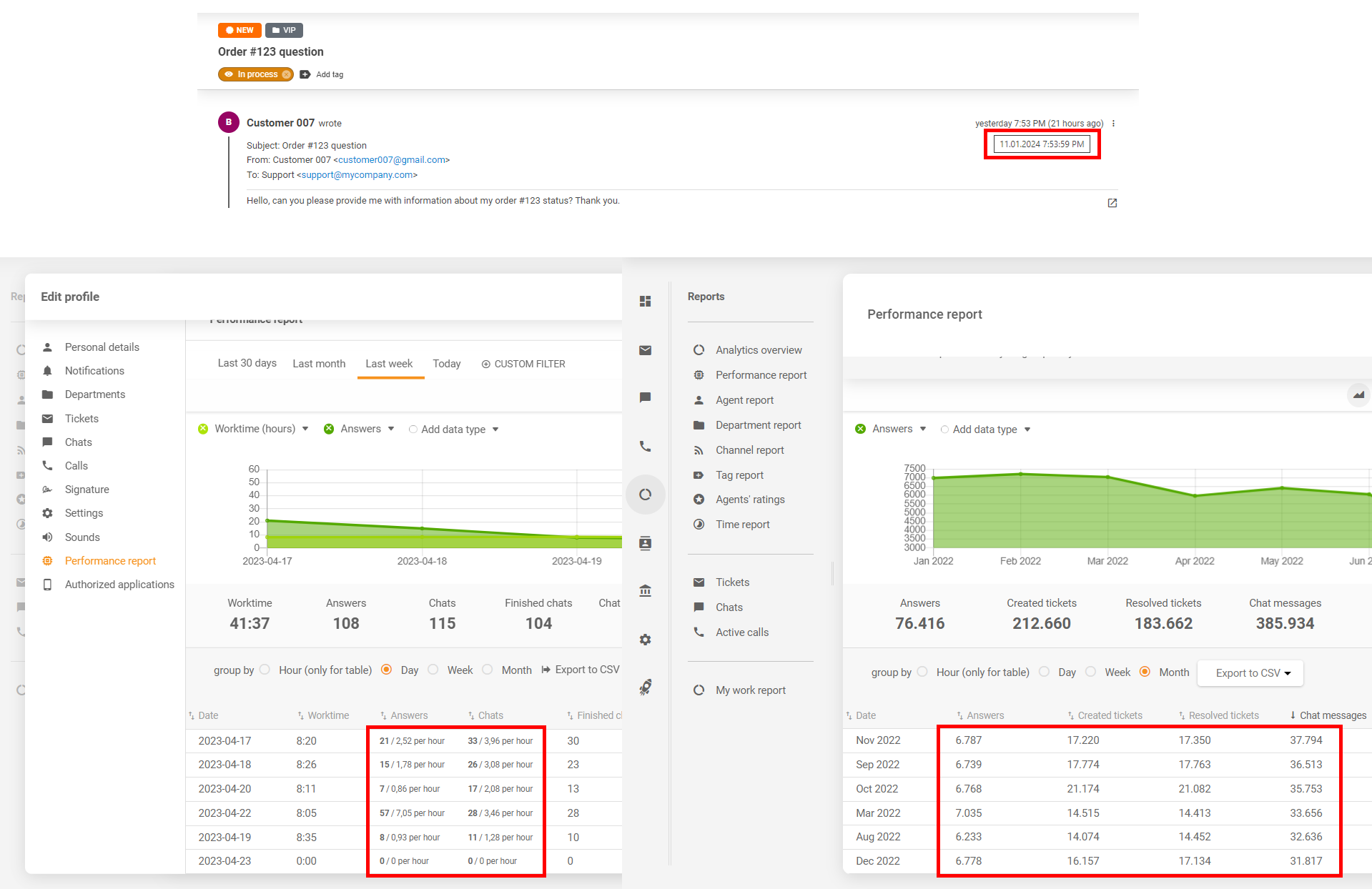Toggle the chart type icon
Image resolution: width=1372 pixels, height=889 pixels.
click(x=1358, y=394)
